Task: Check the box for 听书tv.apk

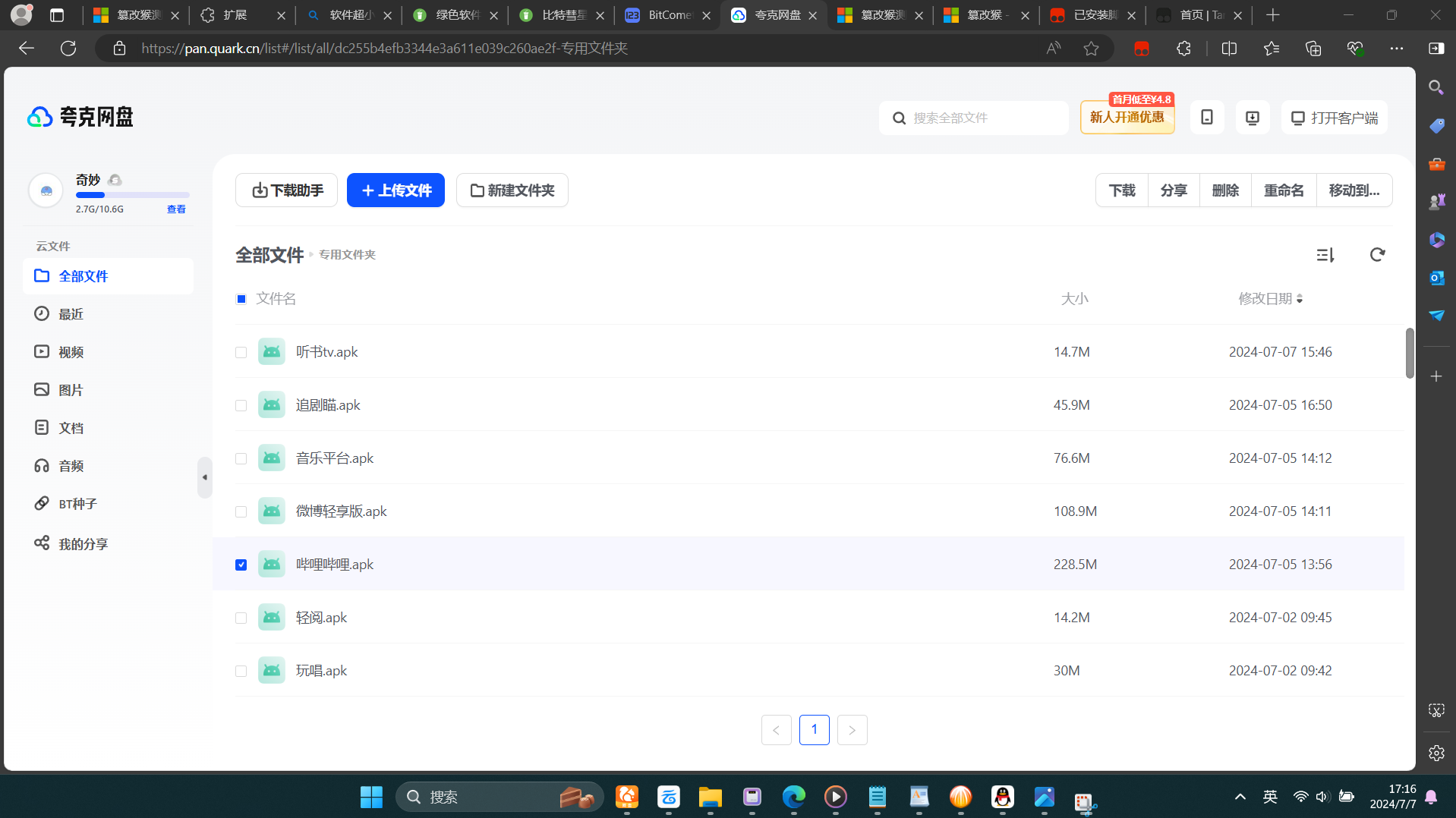Action: pyautogui.click(x=241, y=352)
